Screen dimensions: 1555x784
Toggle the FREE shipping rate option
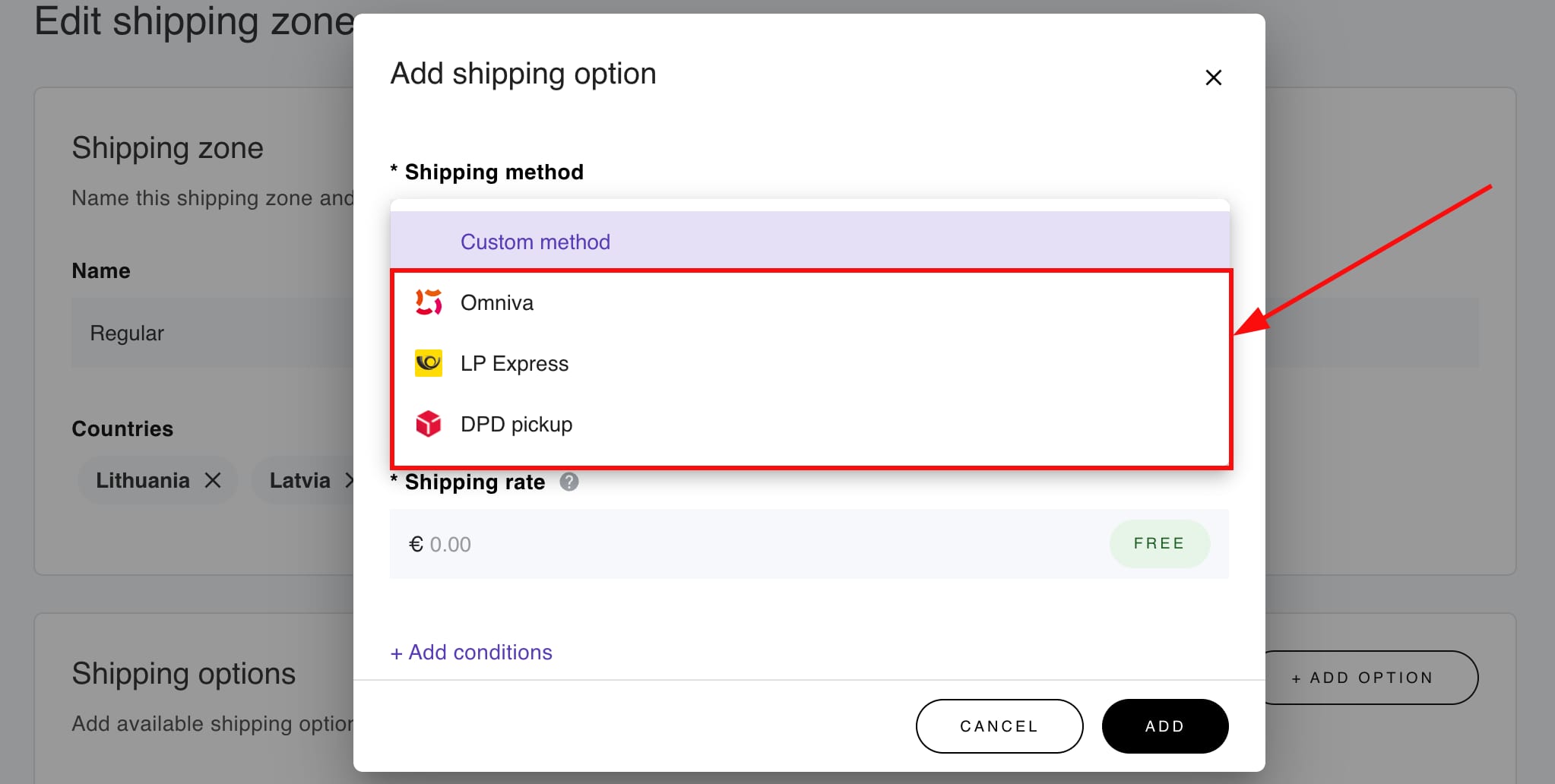(x=1158, y=543)
